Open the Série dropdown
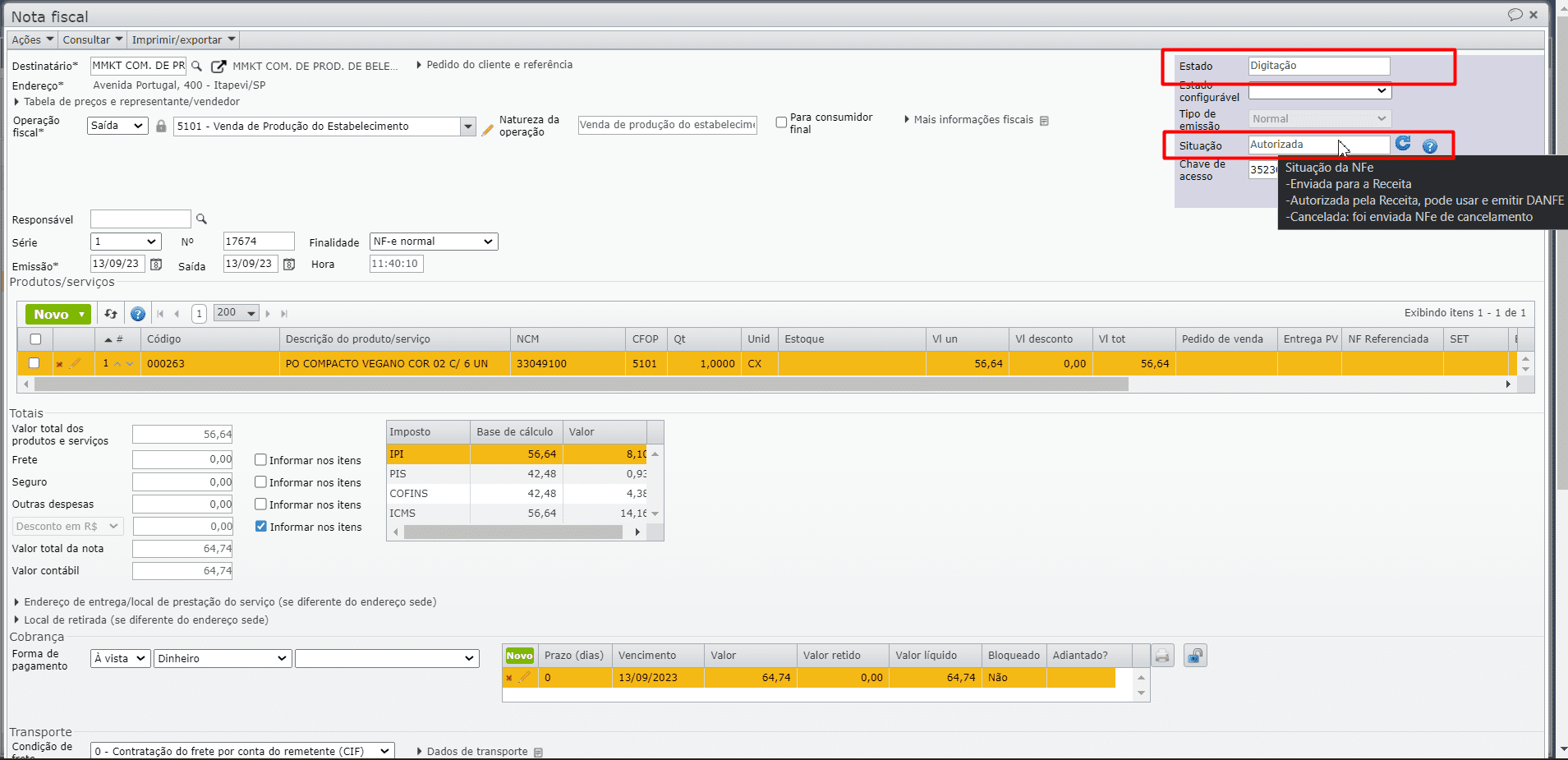 126,242
